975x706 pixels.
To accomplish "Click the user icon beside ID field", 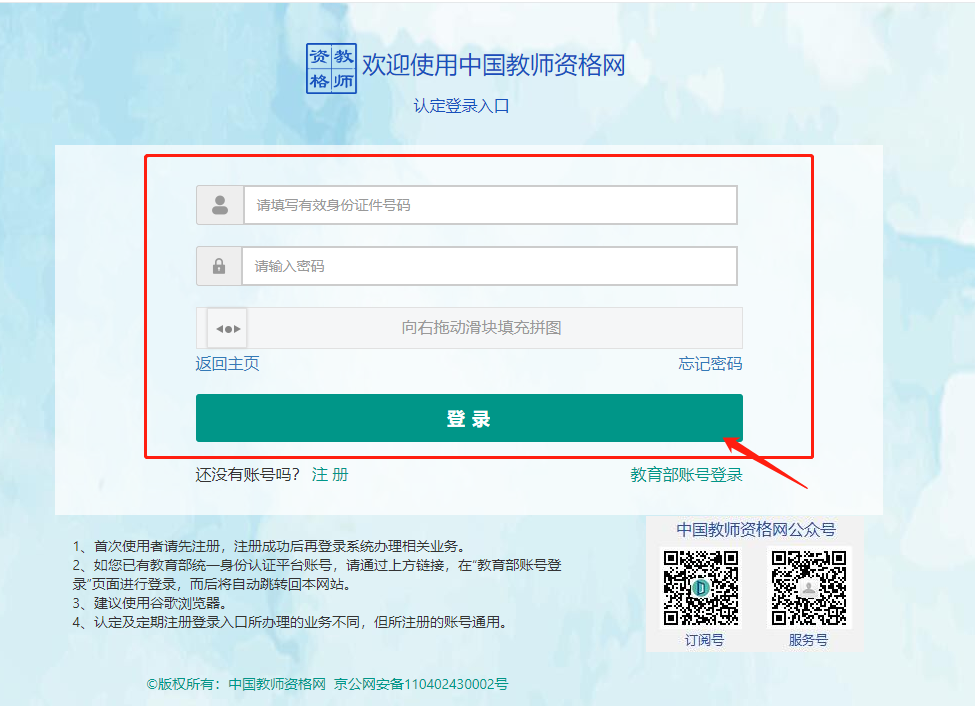I will pos(219,205).
